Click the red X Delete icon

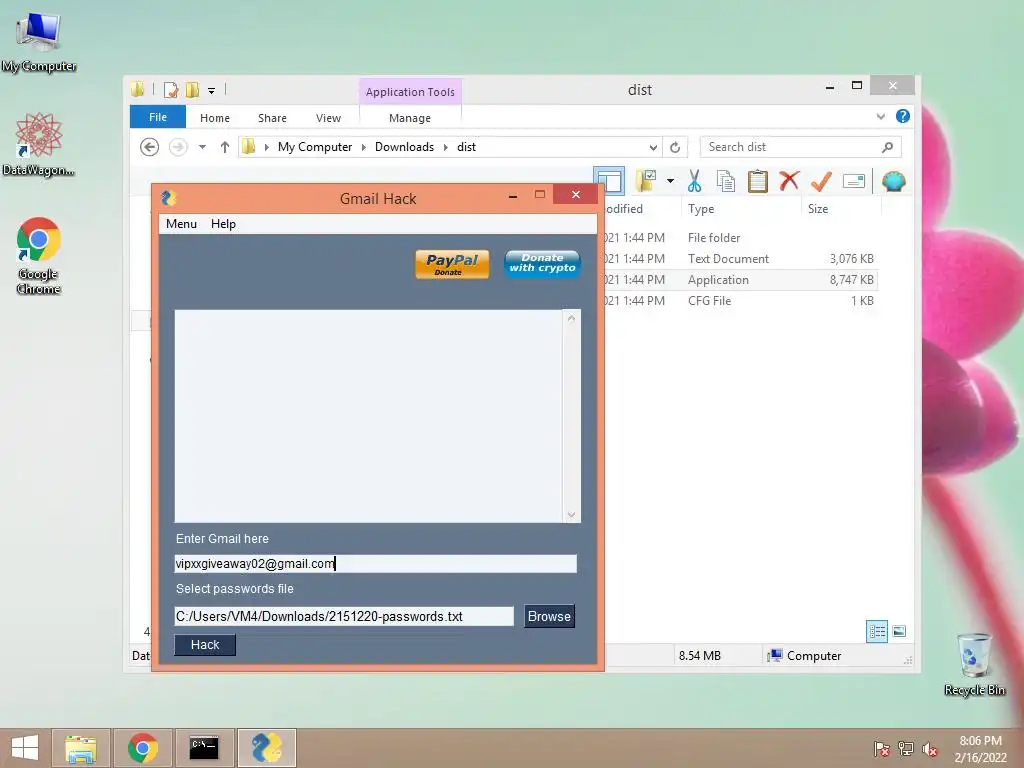pos(789,180)
